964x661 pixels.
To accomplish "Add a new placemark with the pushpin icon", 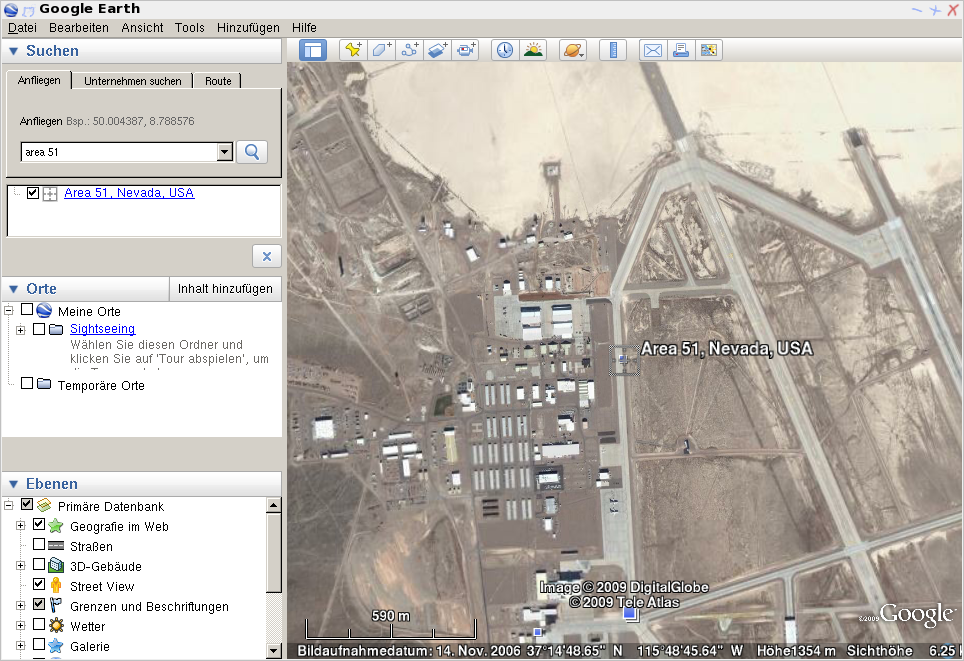I will pyautogui.click(x=354, y=50).
